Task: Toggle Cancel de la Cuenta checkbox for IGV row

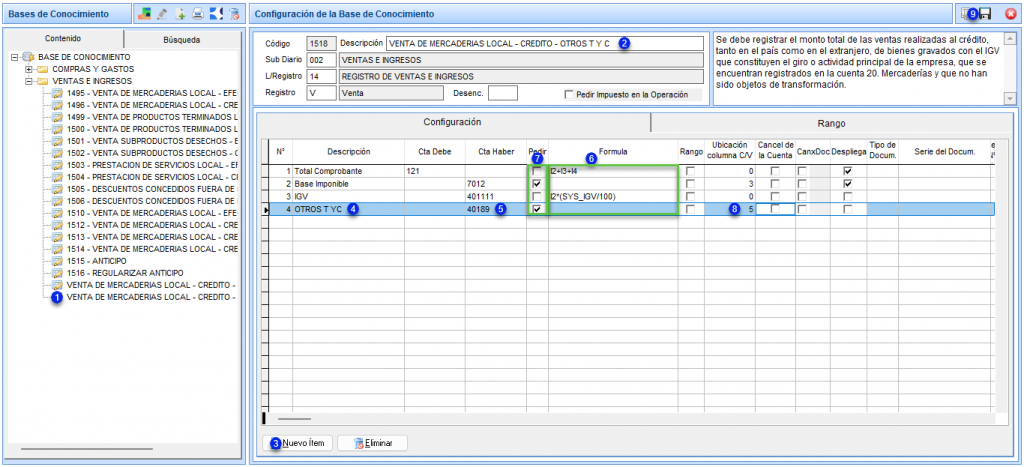Action: pos(775,197)
